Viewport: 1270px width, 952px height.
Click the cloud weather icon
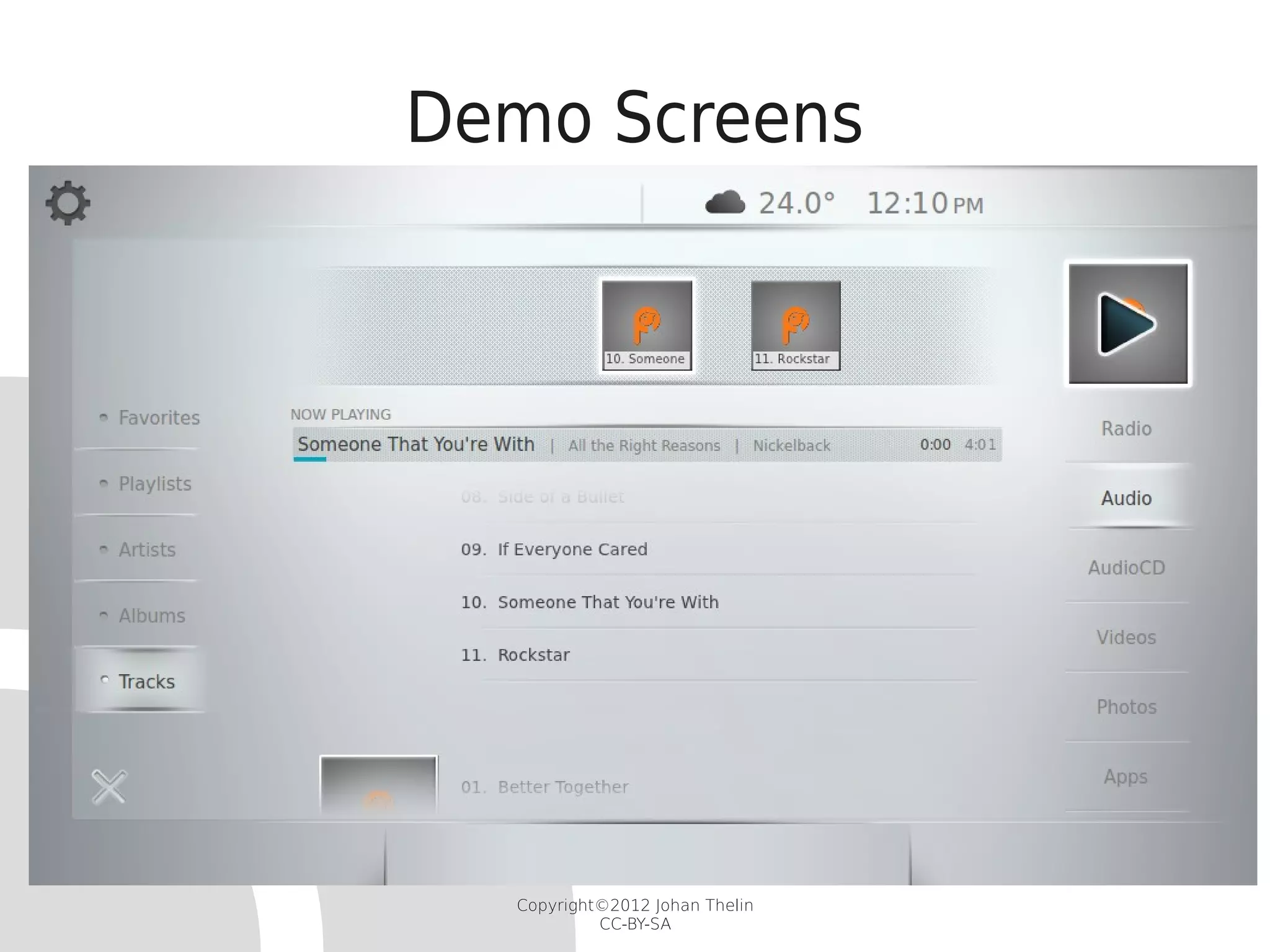[x=725, y=202]
